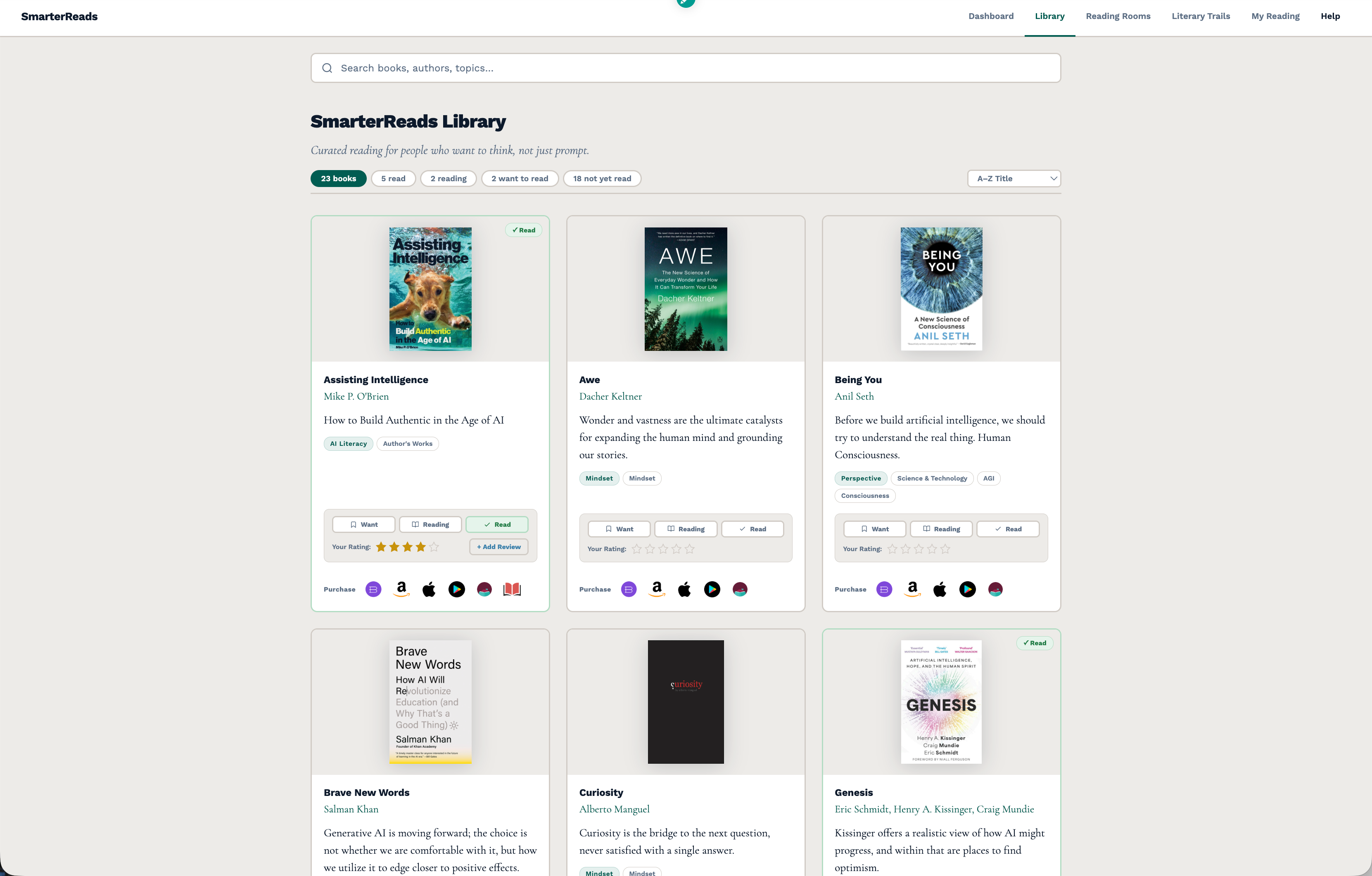Rate Being You five stars
Image resolution: width=1372 pixels, height=876 pixels.
click(x=945, y=549)
